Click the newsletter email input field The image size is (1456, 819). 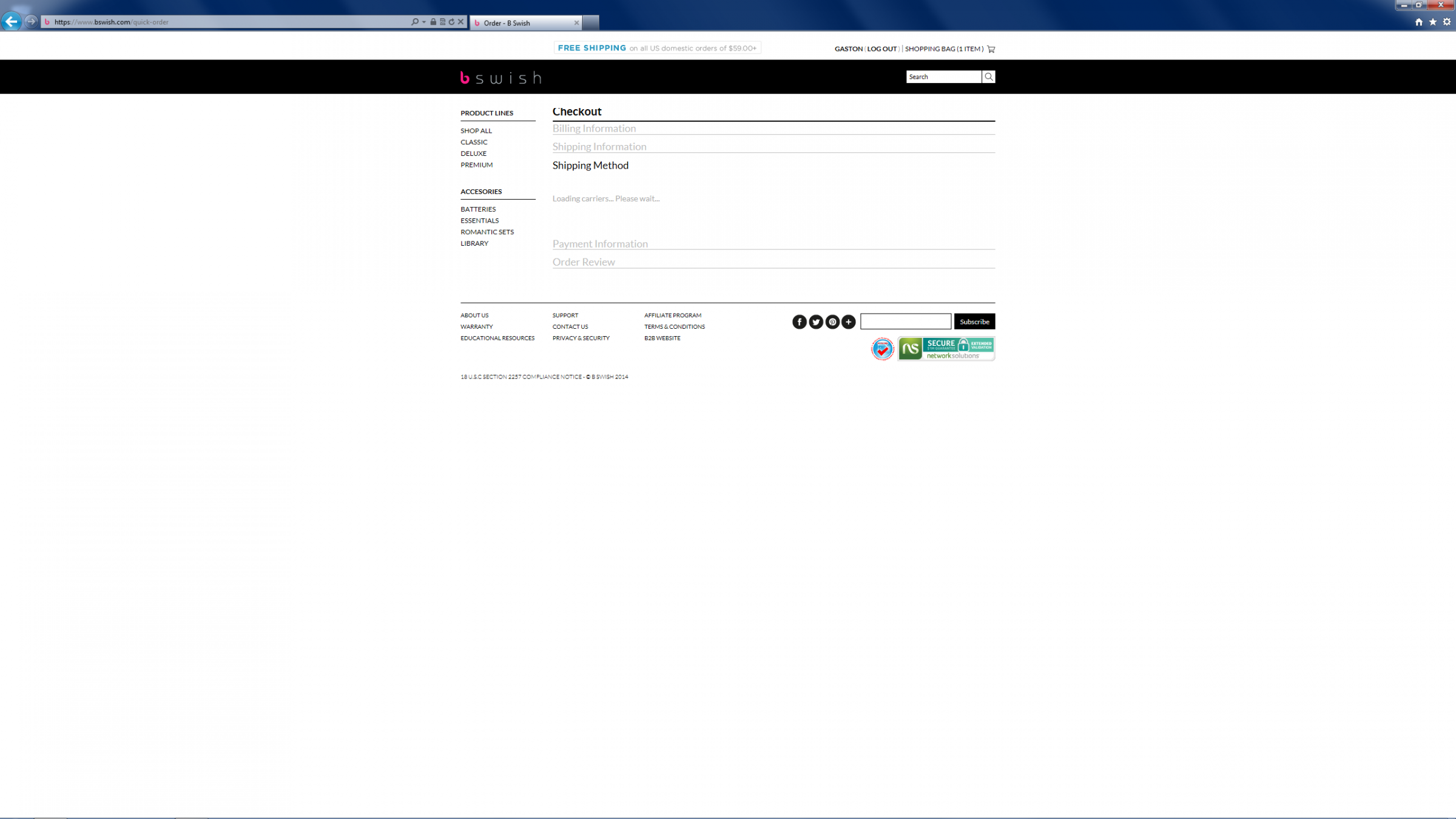click(905, 322)
